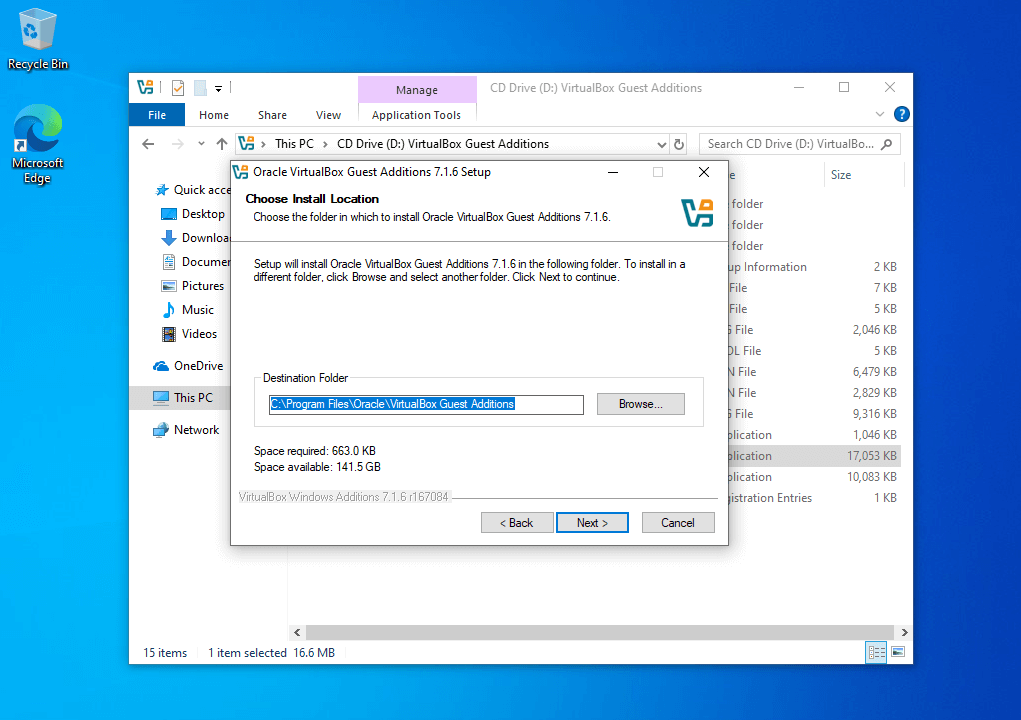Click the This PC breadcrumb in address bar

coord(294,144)
